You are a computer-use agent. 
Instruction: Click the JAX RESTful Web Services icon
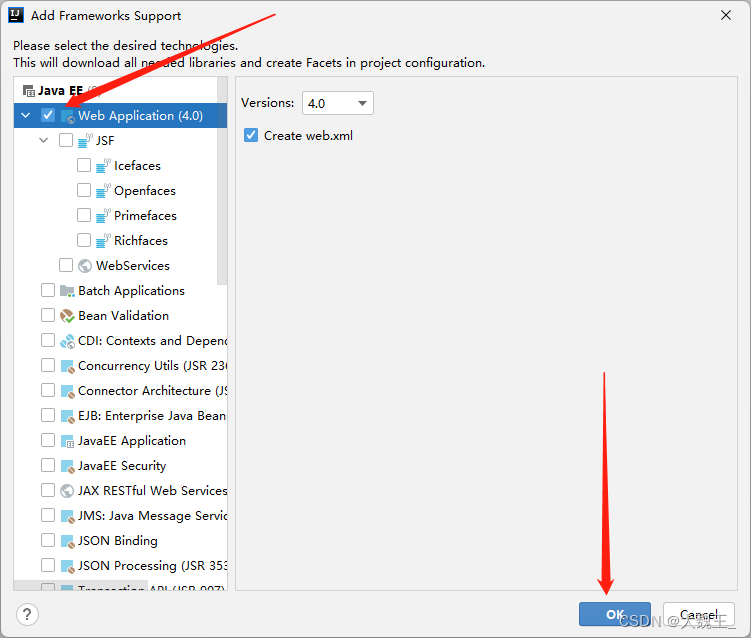click(x=67, y=491)
